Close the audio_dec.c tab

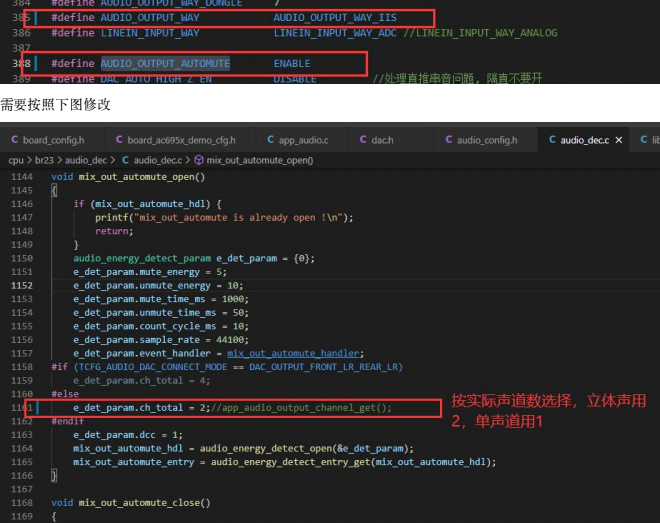619,140
